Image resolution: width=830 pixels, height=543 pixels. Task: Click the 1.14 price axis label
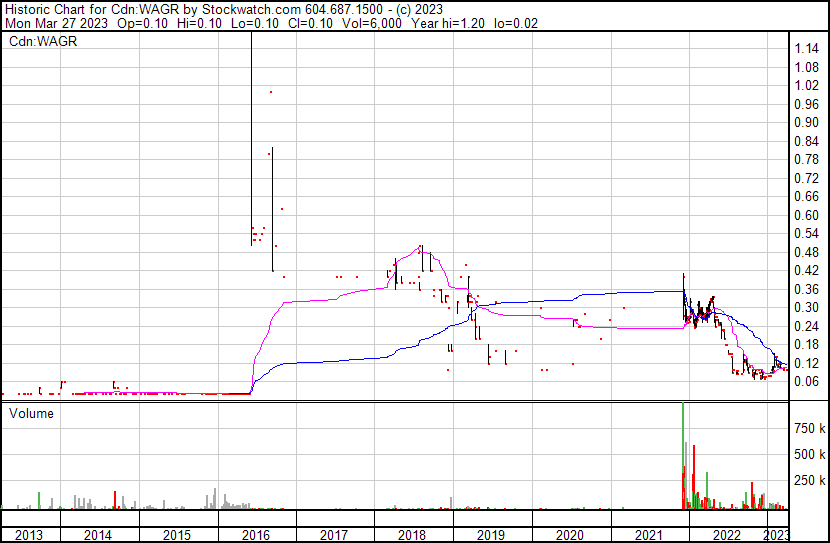pyautogui.click(x=807, y=48)
